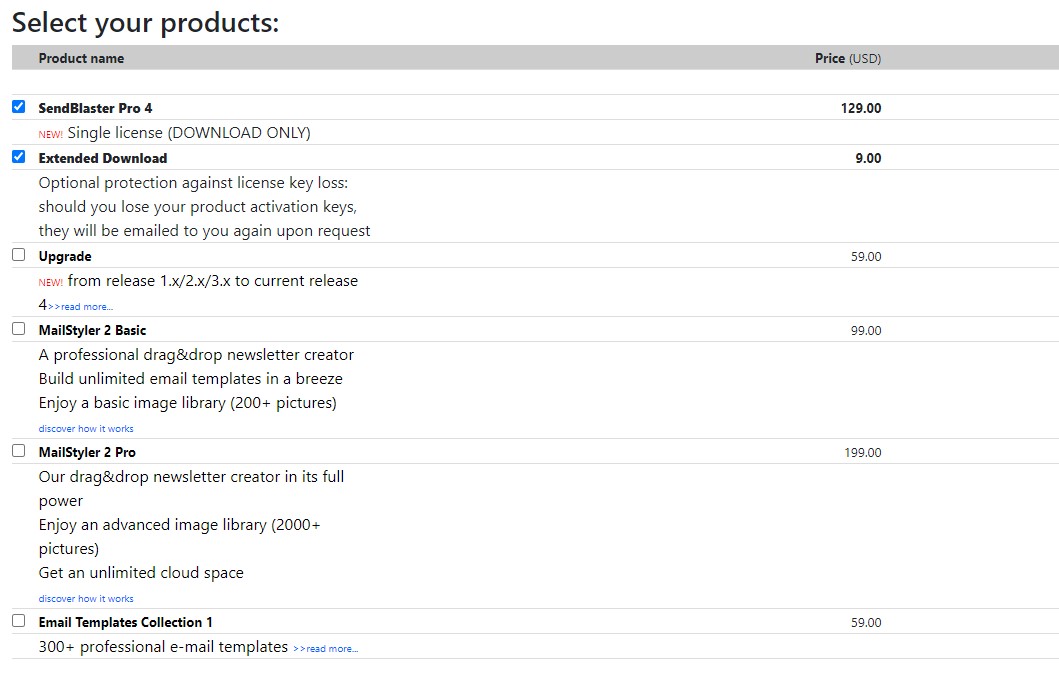This screenshot has height=674, width=1059.
Task: Click 'Enjoy a basic image library (200+ pictures)' text
Action: click(x=188, y=403)
